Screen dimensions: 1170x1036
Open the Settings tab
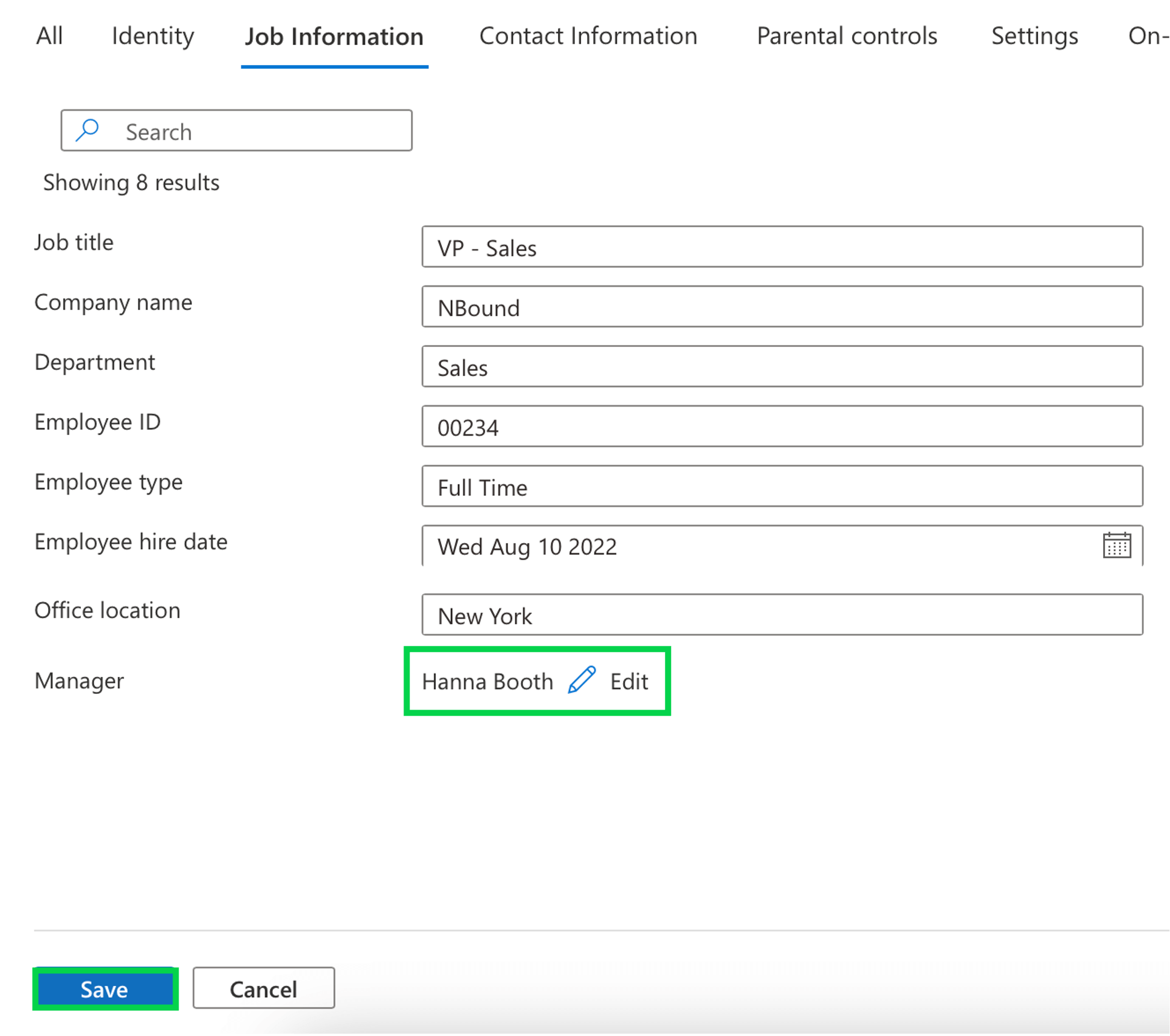1034,36
